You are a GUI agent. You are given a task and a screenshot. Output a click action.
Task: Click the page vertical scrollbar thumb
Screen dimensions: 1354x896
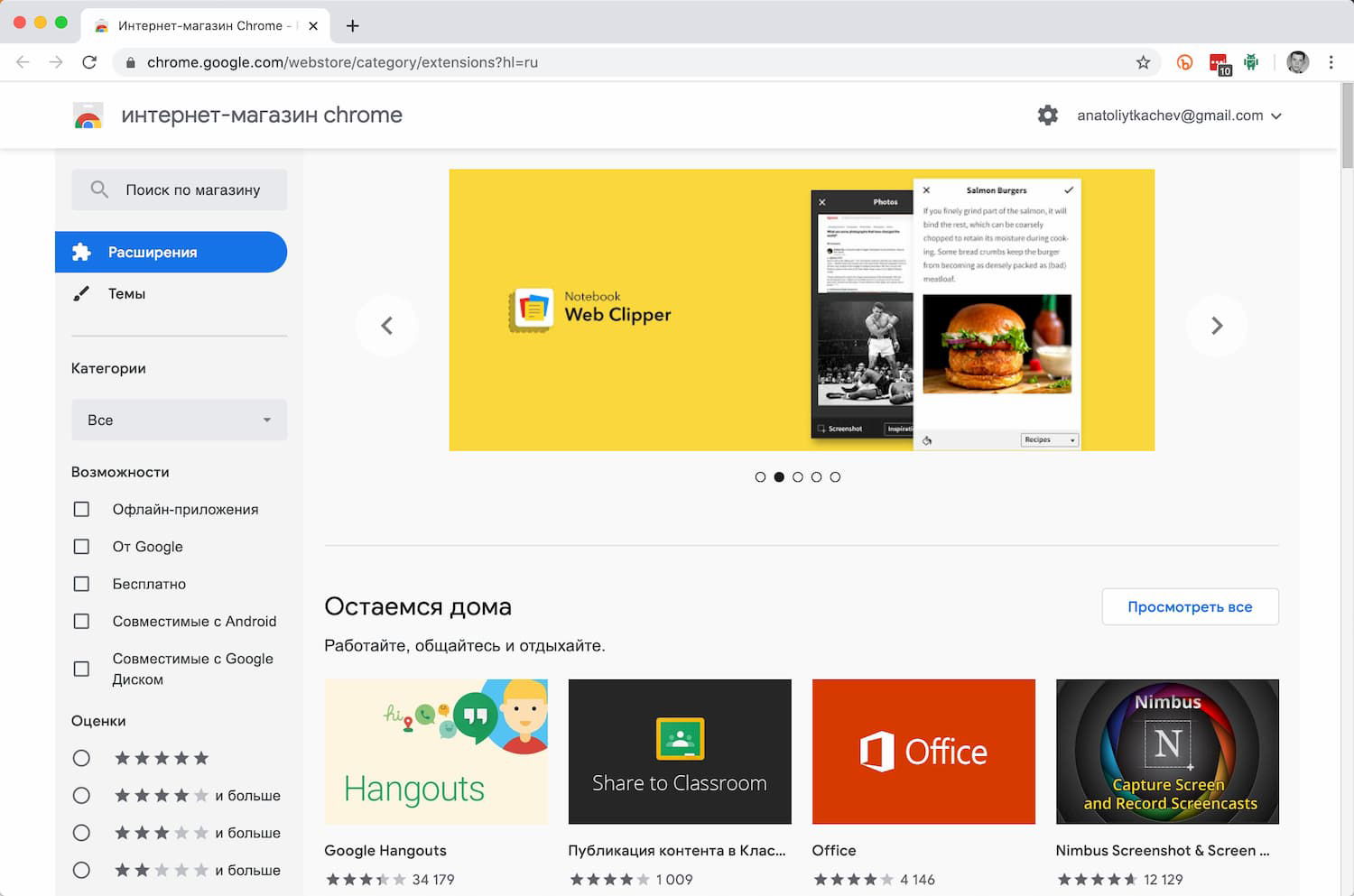1347,125
